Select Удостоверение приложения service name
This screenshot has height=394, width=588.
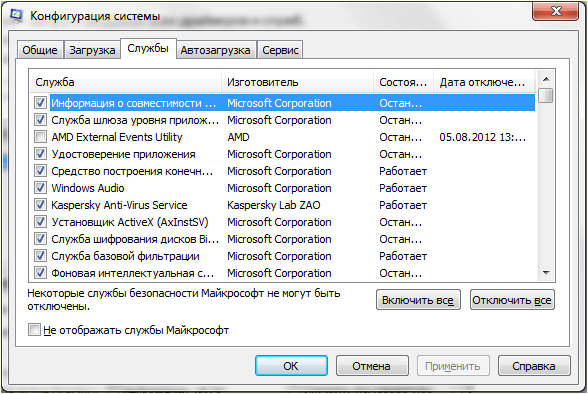[123, 154]
